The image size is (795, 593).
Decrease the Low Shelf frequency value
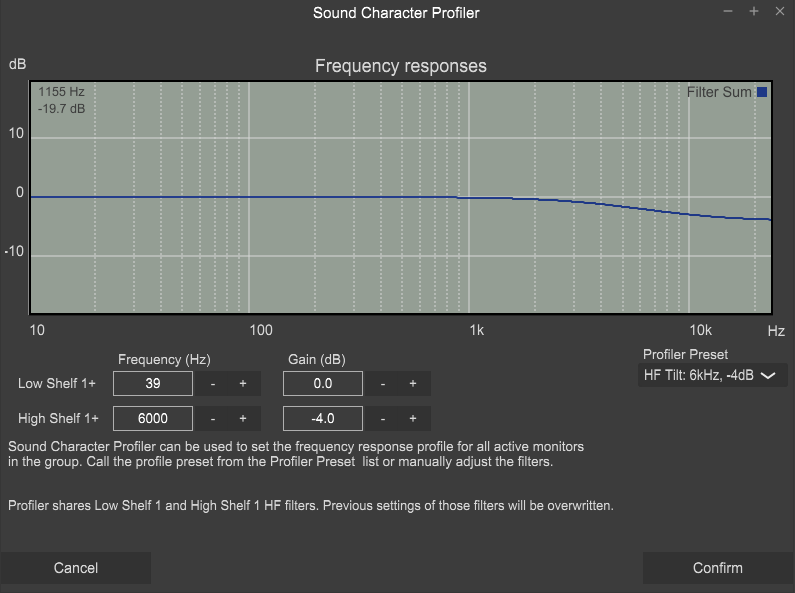point(212,384)
